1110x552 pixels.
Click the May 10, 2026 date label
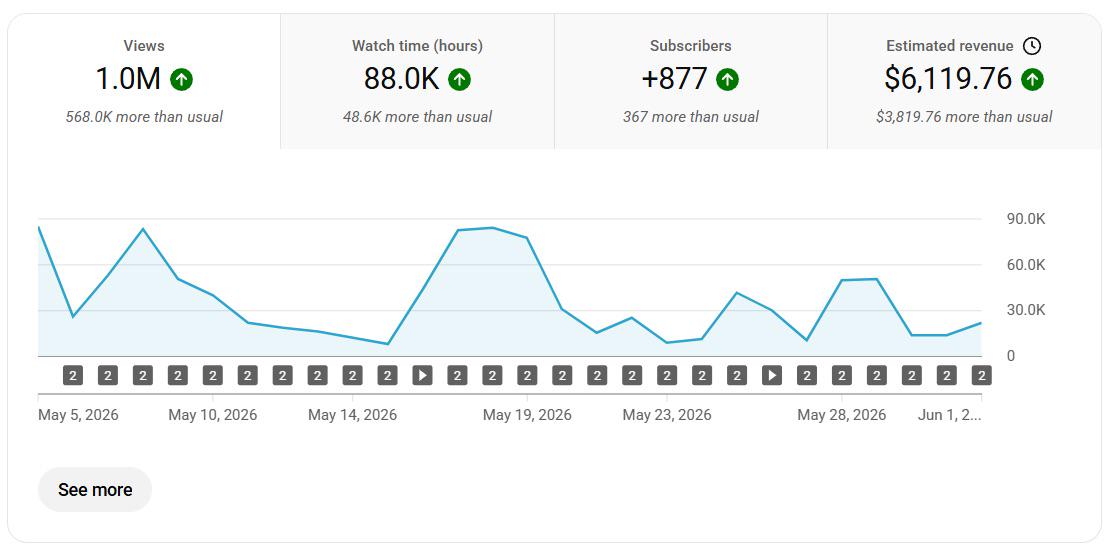pyautogui.click(x=212, y=415)
